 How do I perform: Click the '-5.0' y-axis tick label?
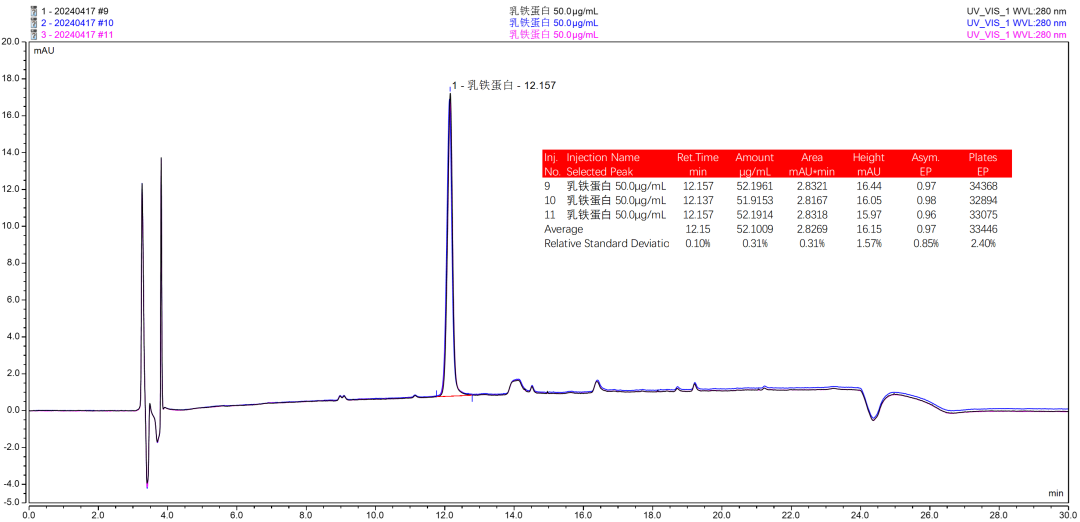point(10,501)
